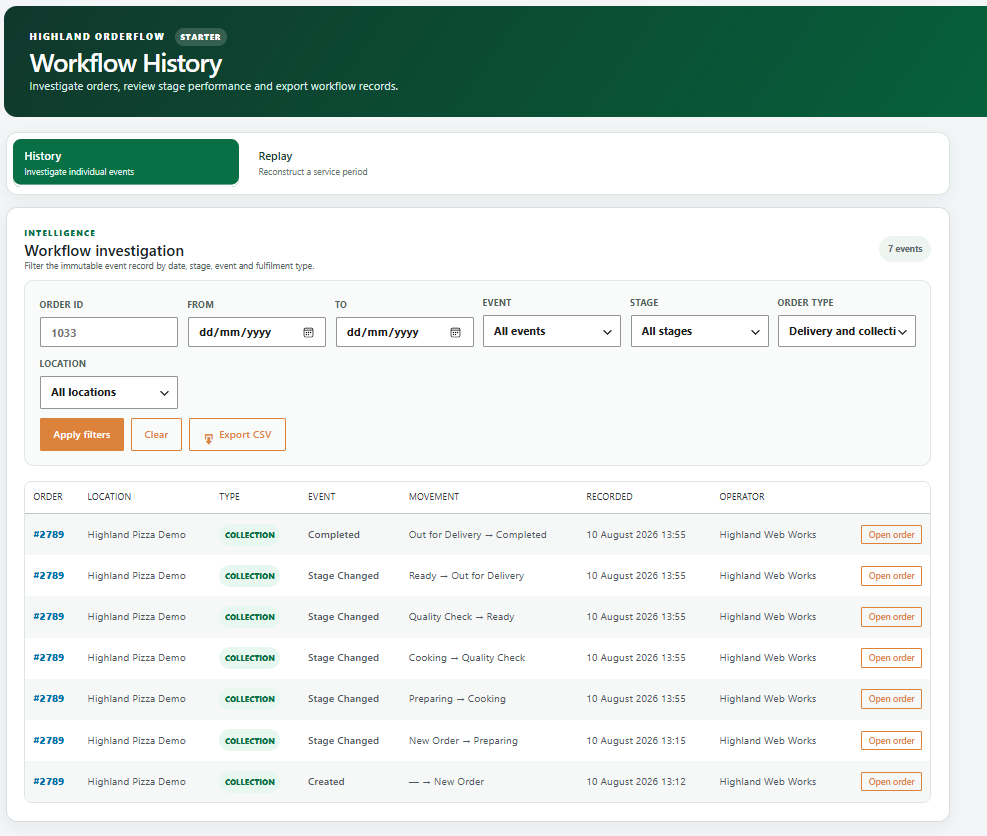The width and height of the screenshot is (987, 836).
Task: Click the MOVEMENT column header
Action: (434, 497)
